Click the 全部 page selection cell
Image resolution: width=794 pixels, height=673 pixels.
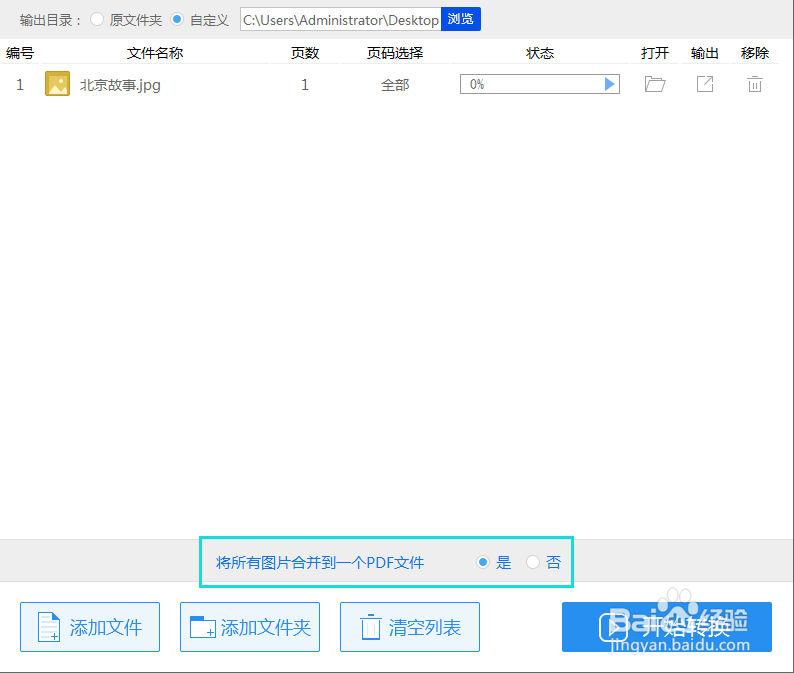click(395, 85)
